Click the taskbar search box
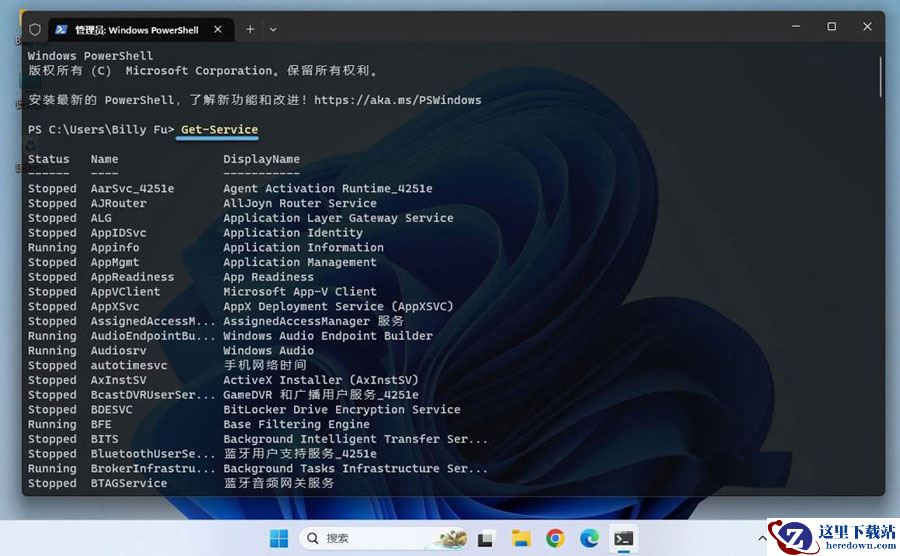This screenshot has height=556, width=900. tap(383, 538)
